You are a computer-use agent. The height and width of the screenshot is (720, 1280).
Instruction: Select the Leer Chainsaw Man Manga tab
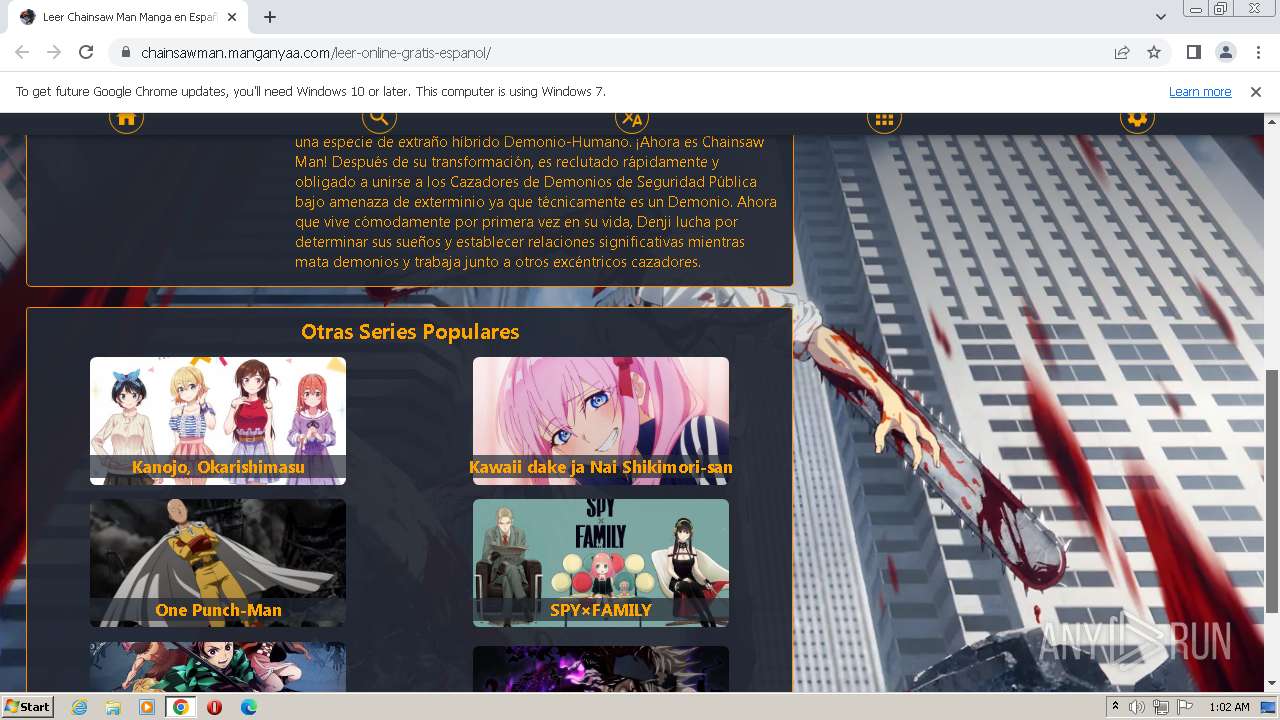pos(128,17)
